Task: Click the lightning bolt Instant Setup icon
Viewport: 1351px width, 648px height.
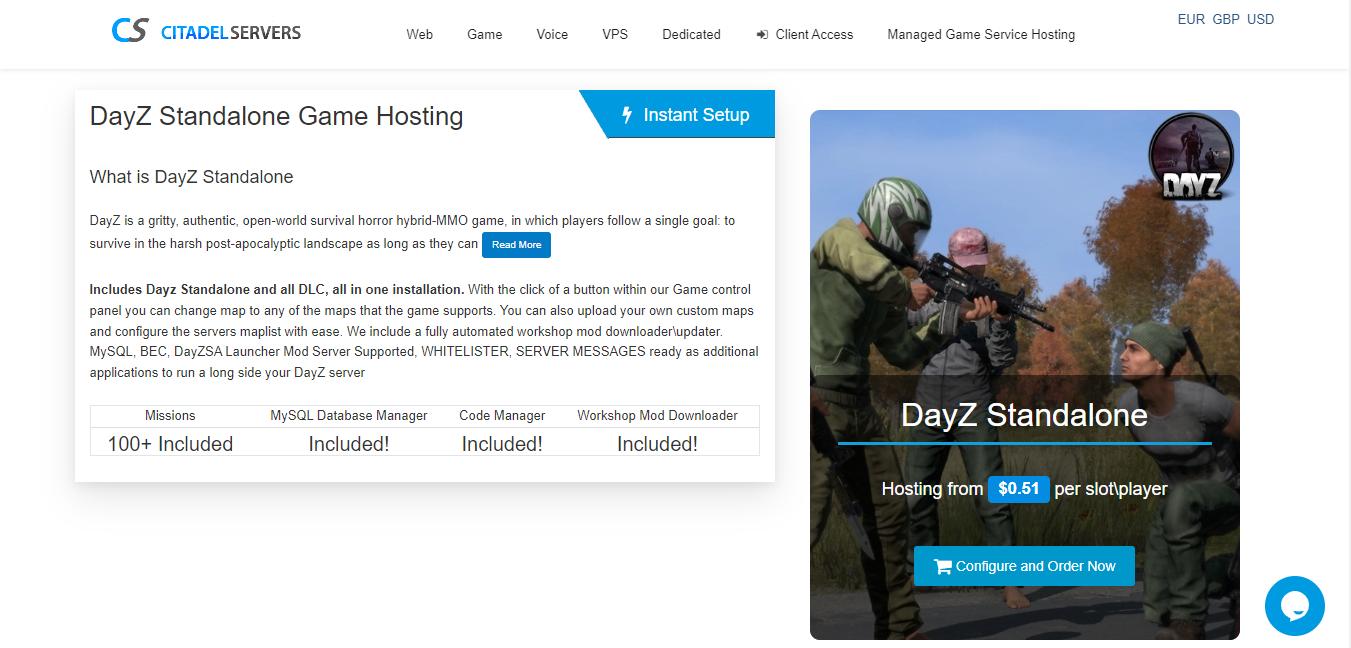Action: 627,115
